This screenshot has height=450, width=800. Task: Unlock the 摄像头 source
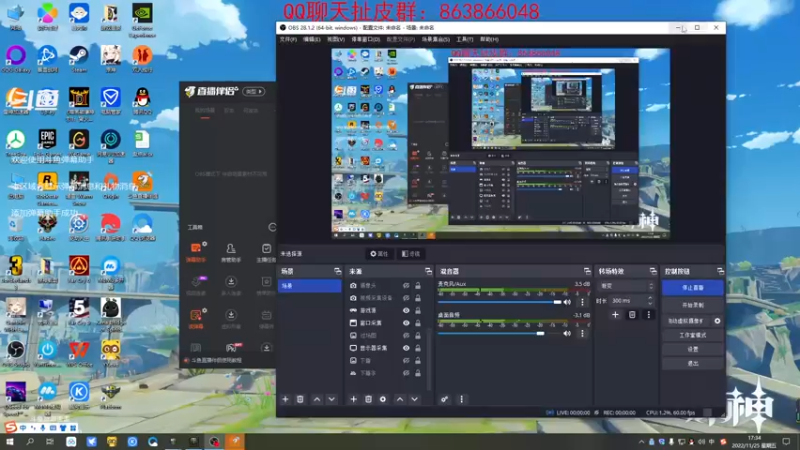click(418, 285)
